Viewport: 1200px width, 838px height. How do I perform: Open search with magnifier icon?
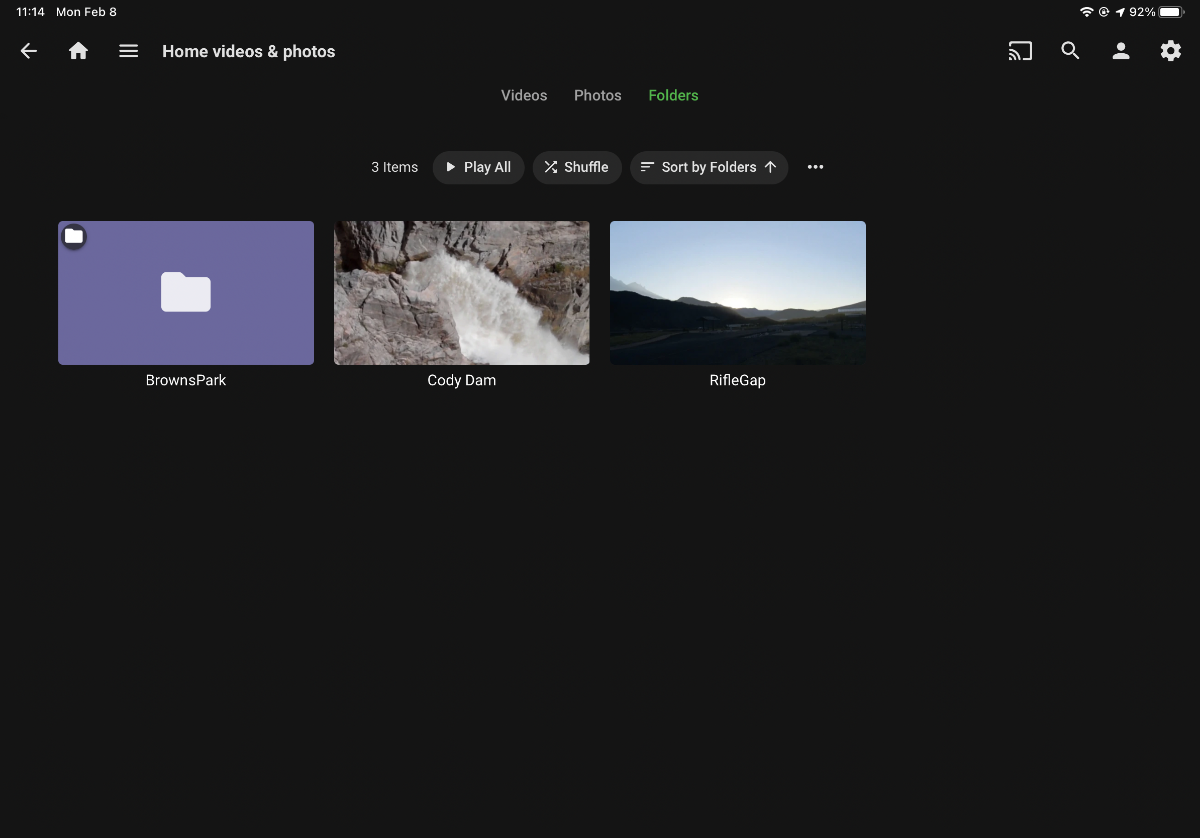tap(1070, 51)
